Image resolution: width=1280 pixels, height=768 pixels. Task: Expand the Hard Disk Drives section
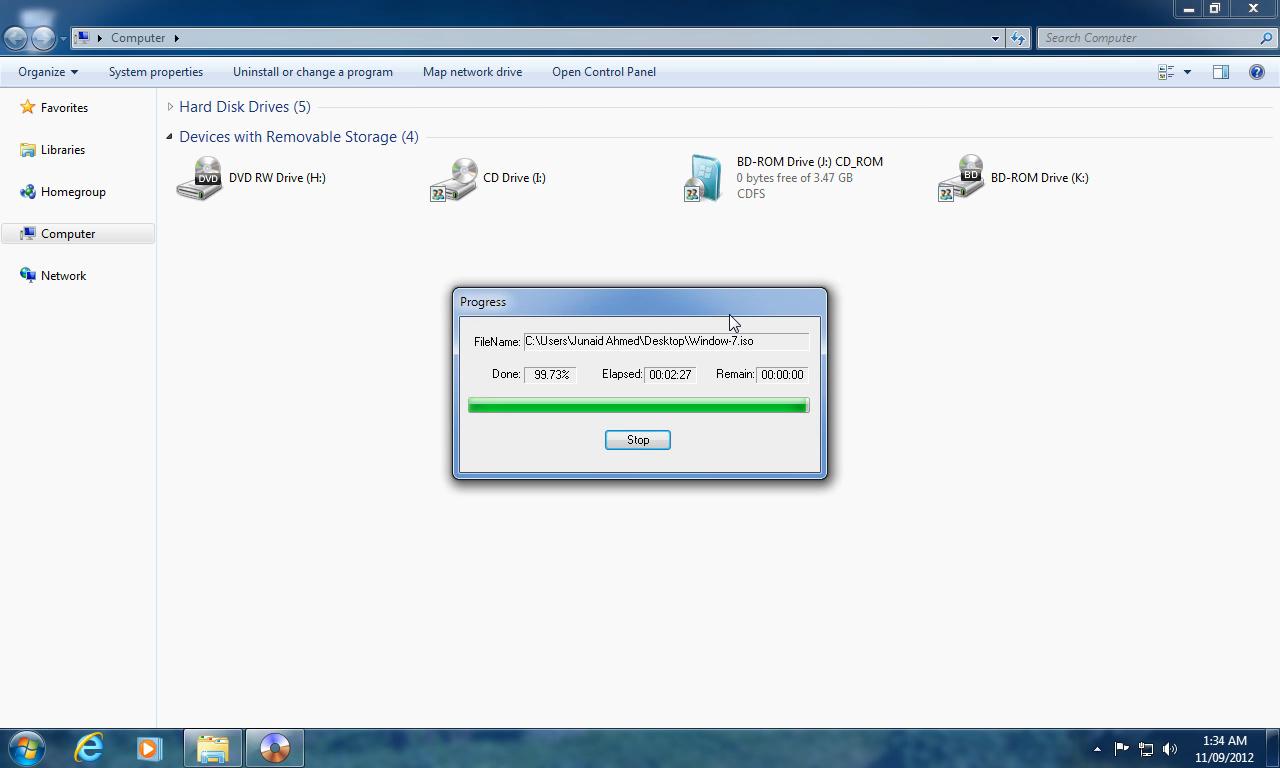click(171, 106)
